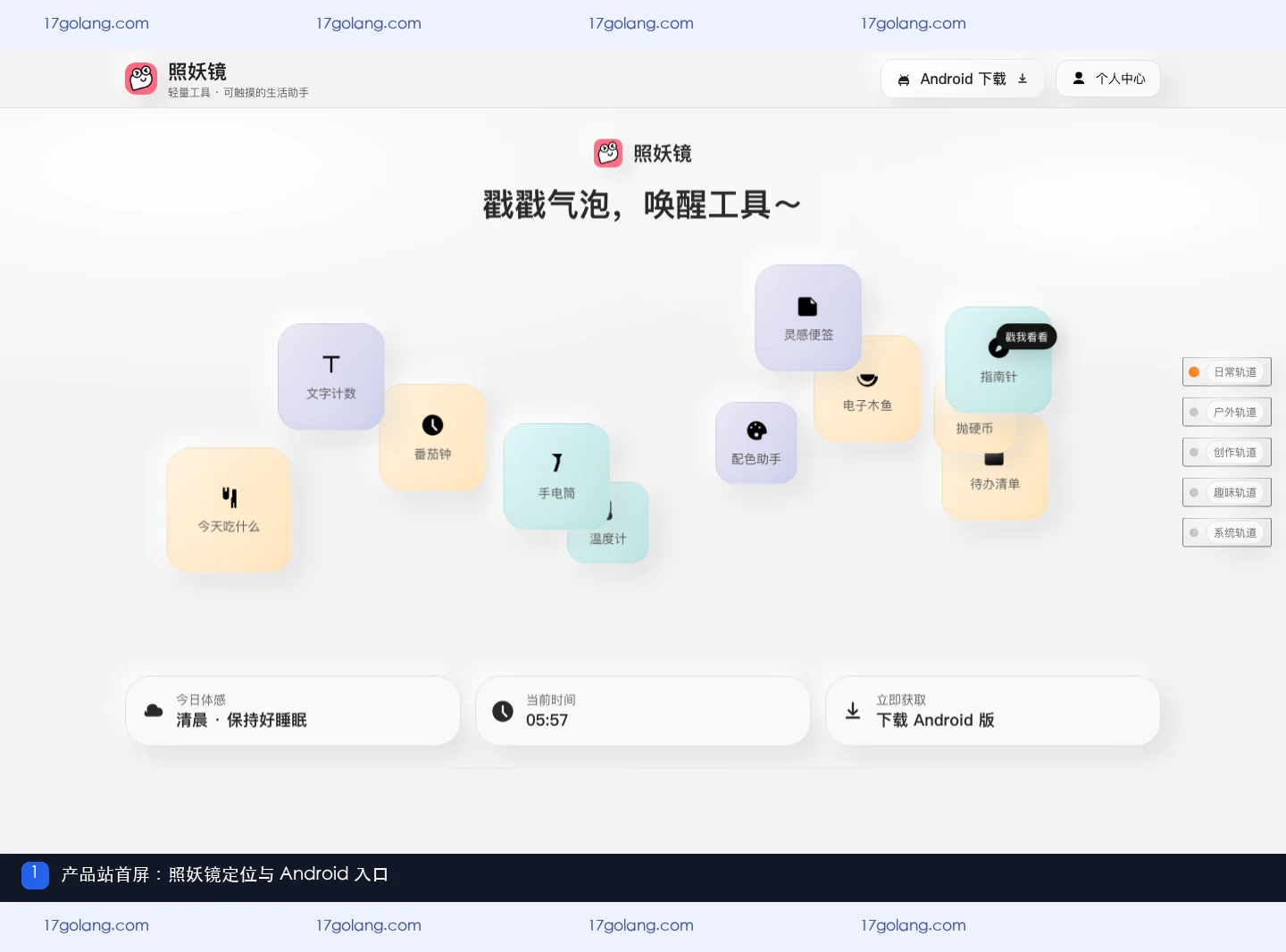1286x952 pixels.
Task: Click the person icon in 个人中心 button
Action: click(x=1079, y=78)
